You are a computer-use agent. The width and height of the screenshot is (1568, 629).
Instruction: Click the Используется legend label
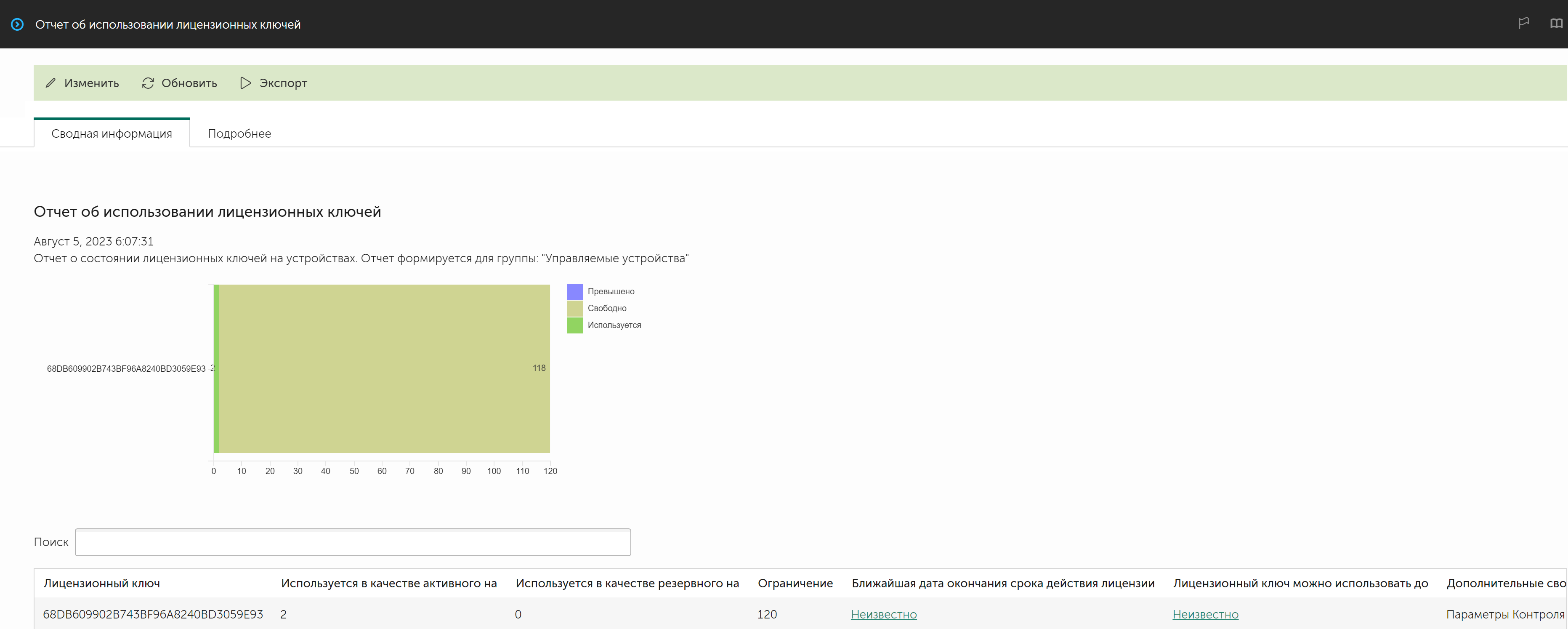(614, 325)
